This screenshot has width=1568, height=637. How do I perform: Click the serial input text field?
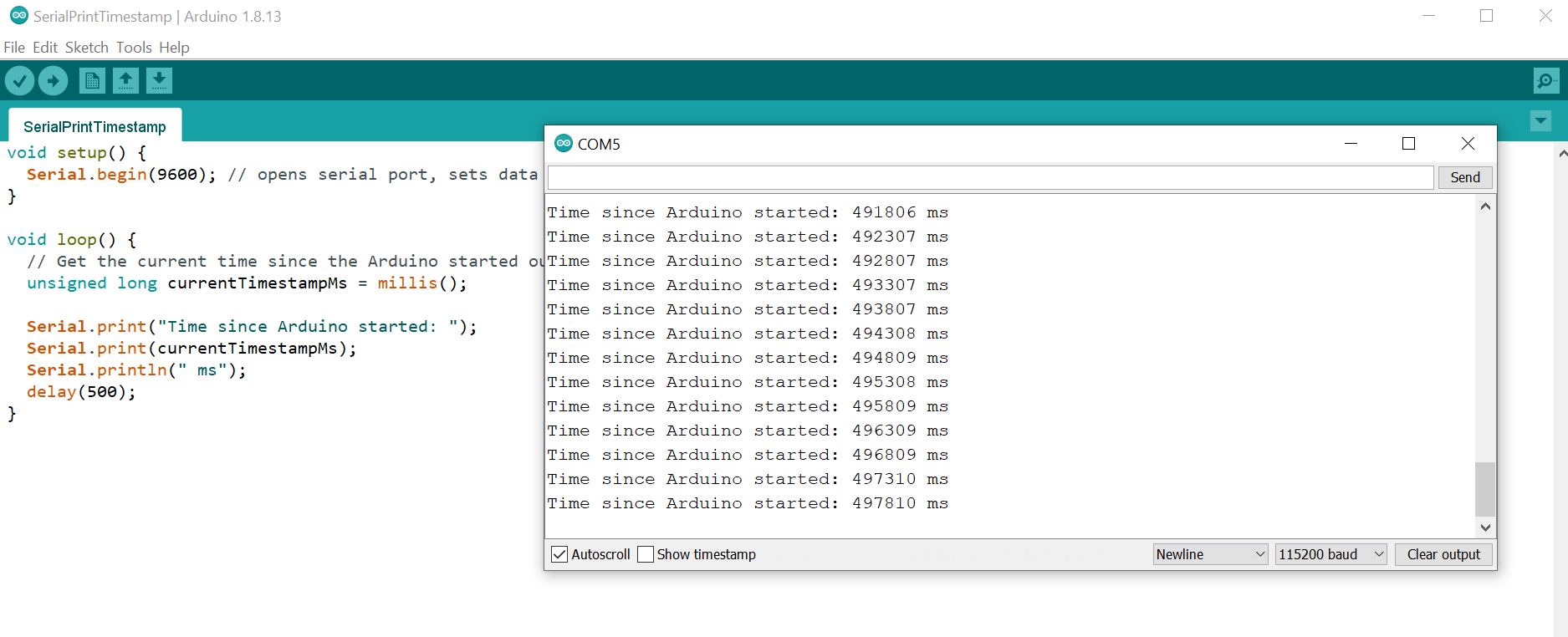click(990, 177)
